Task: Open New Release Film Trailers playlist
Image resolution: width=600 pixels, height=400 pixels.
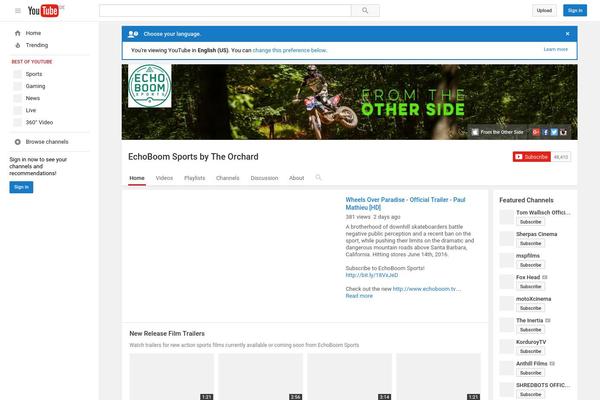Action: tap(167, 334)
